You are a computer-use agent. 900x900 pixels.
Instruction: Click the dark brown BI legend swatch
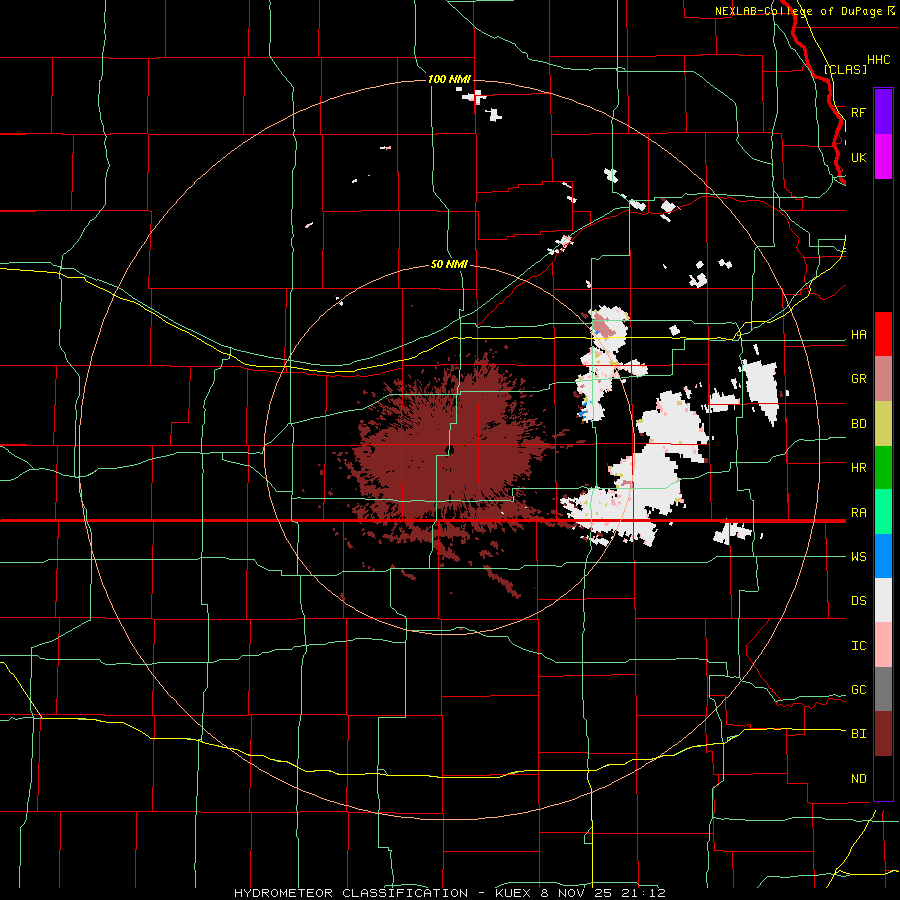pos(883,734)
